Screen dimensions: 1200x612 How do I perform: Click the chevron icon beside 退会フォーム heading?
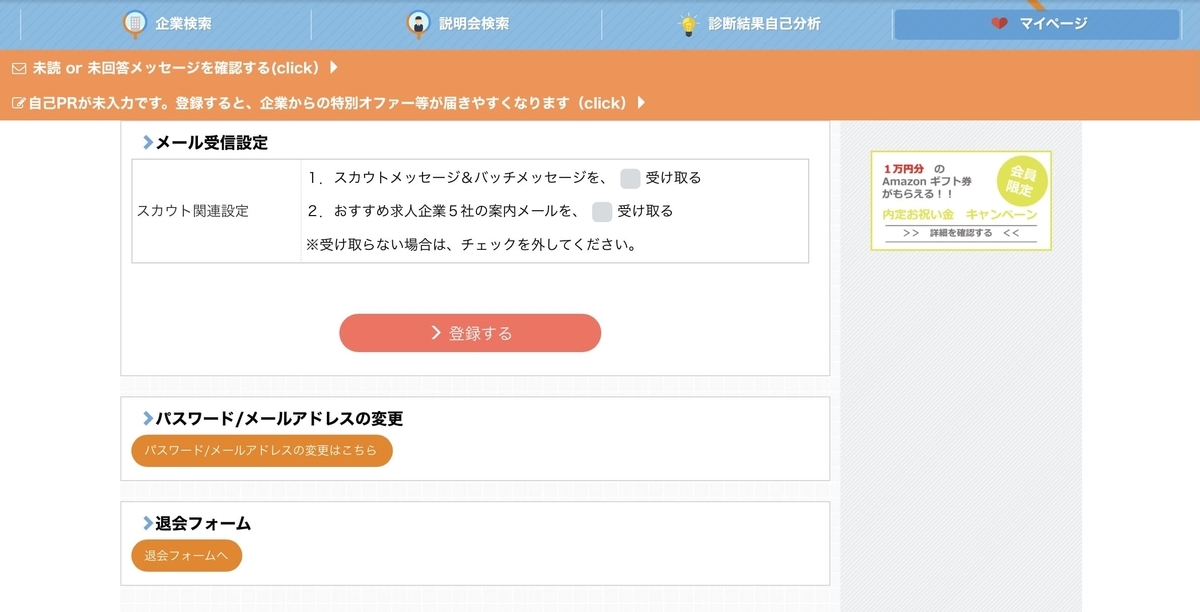146,522
